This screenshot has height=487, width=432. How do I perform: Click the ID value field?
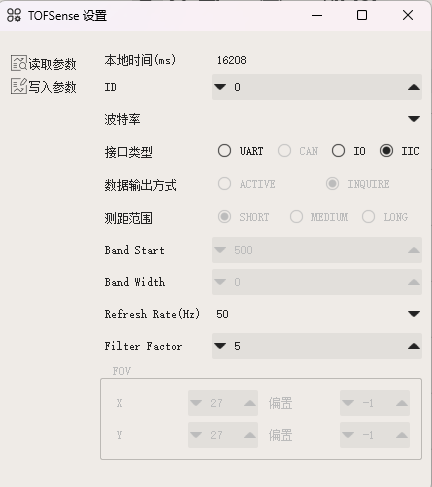tap(317, 87)
